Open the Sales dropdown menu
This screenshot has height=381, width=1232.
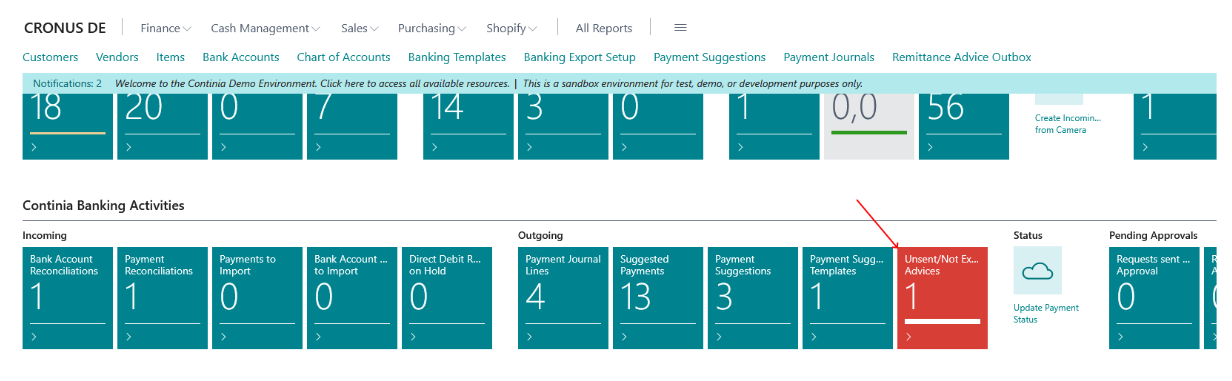pyautogui.click(x=360, y=28)
